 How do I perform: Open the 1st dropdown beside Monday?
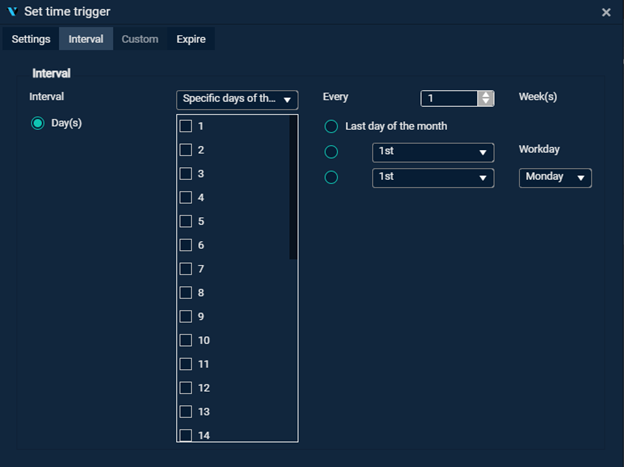click(x=433, y=177)
